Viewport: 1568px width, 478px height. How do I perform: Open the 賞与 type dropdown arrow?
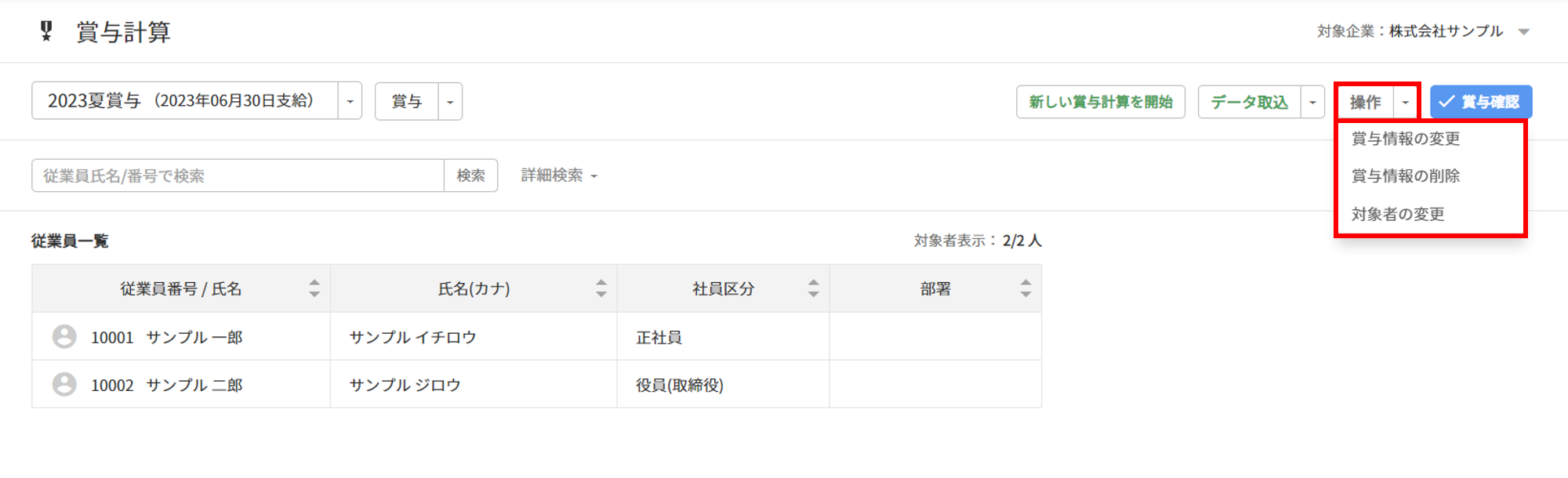[450, 102]
